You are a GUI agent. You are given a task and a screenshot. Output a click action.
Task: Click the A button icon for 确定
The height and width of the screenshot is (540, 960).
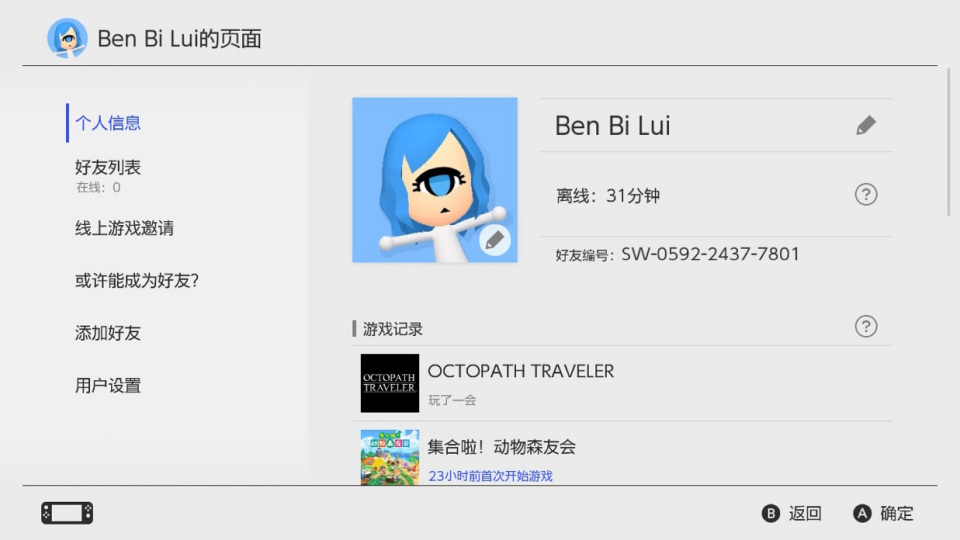point(862,513)
